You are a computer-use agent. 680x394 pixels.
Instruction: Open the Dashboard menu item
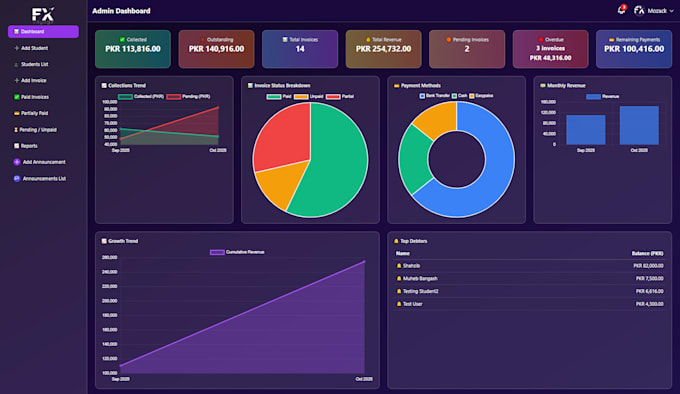point(43,32)
